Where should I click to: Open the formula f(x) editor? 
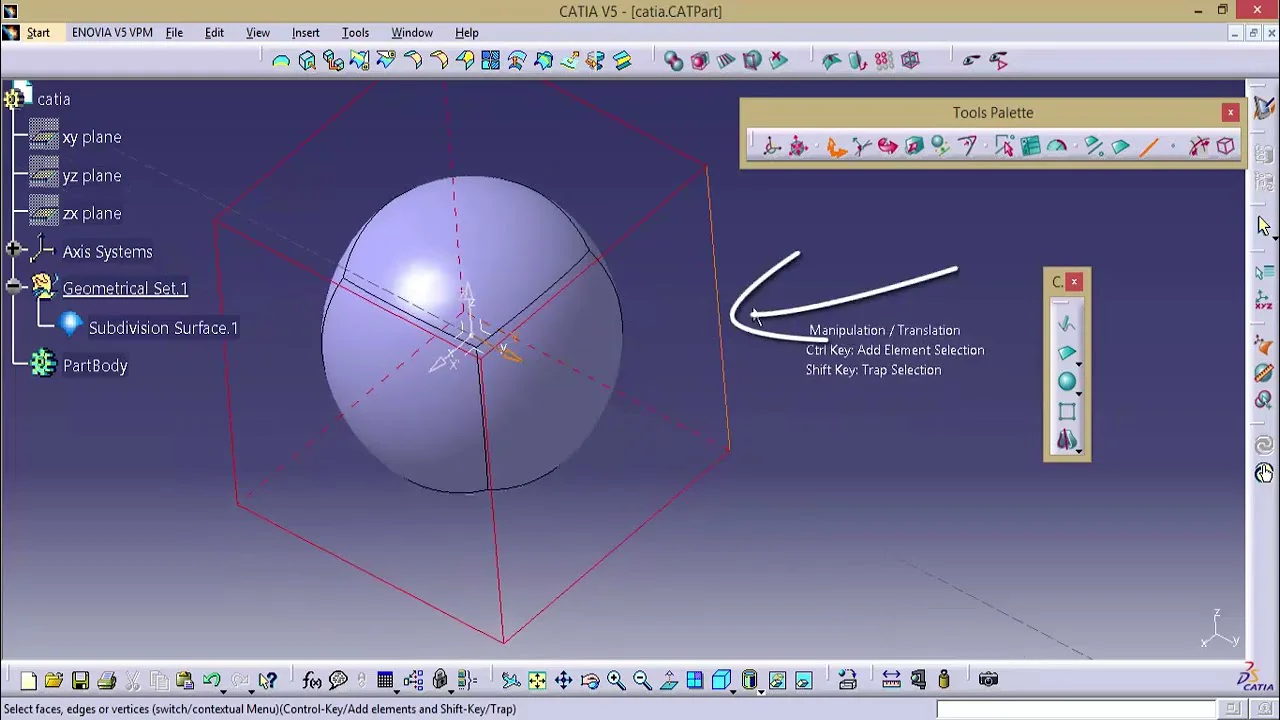[312, 681]
